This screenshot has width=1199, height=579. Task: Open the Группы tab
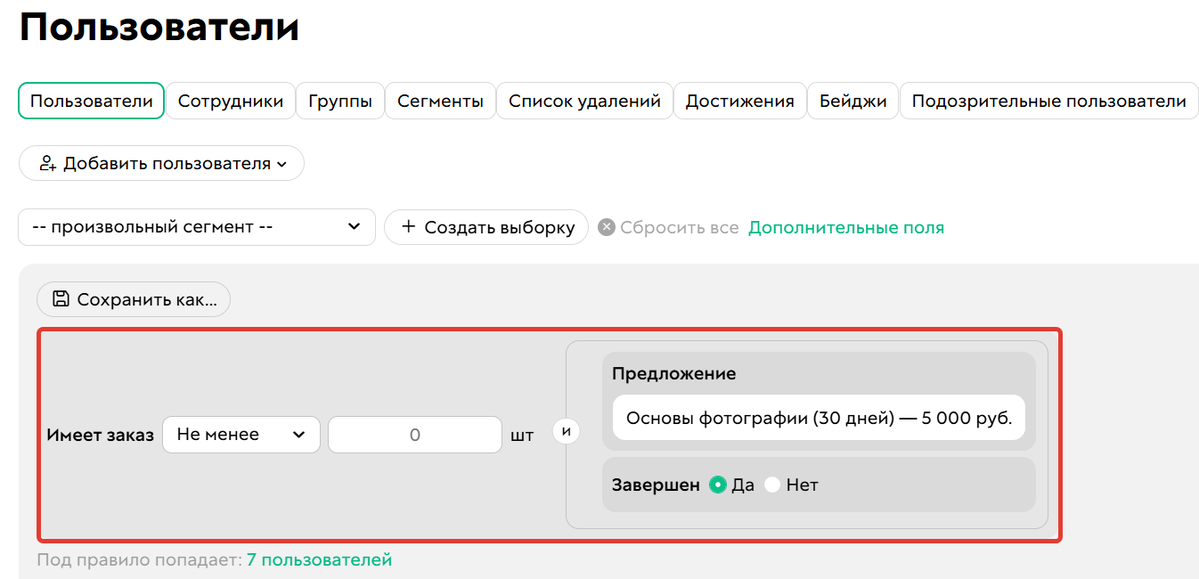(340, 100)
